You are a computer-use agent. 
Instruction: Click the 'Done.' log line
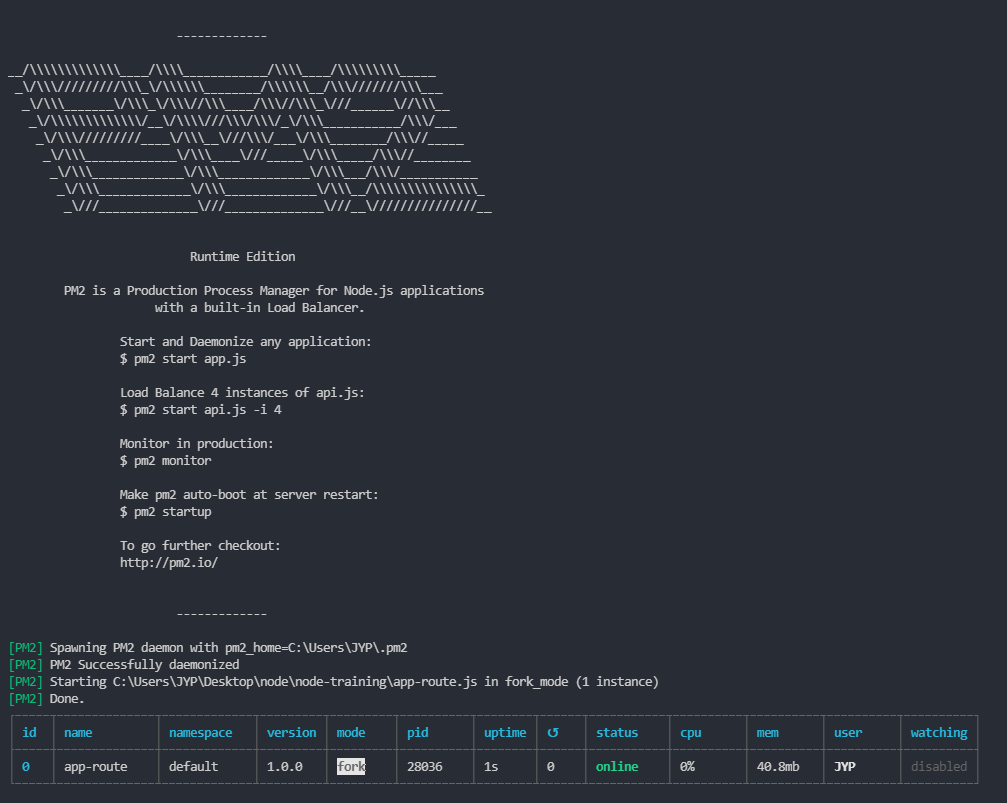tap(67, 698)
